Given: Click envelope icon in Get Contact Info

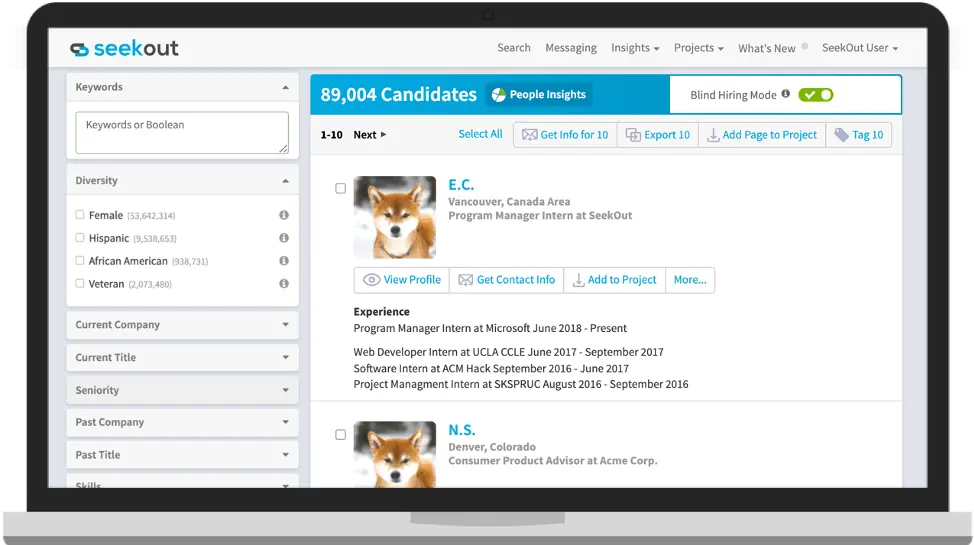Looking at the screenshot, I should click(x=465, y=280).
